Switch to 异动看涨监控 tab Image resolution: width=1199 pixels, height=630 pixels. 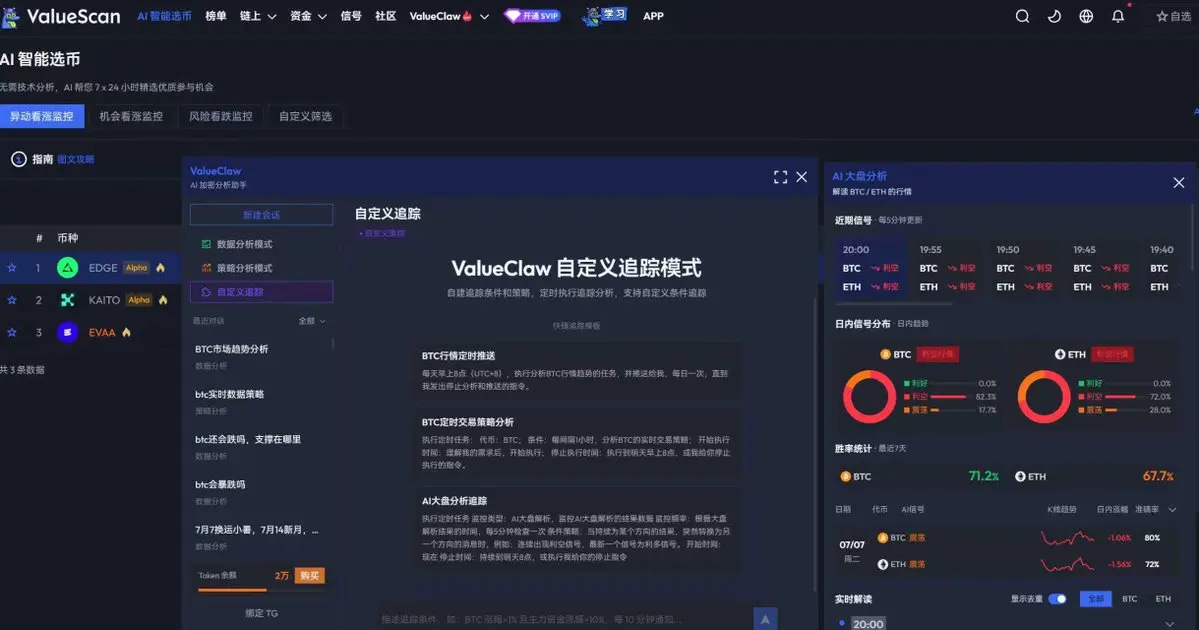point(42,116)
